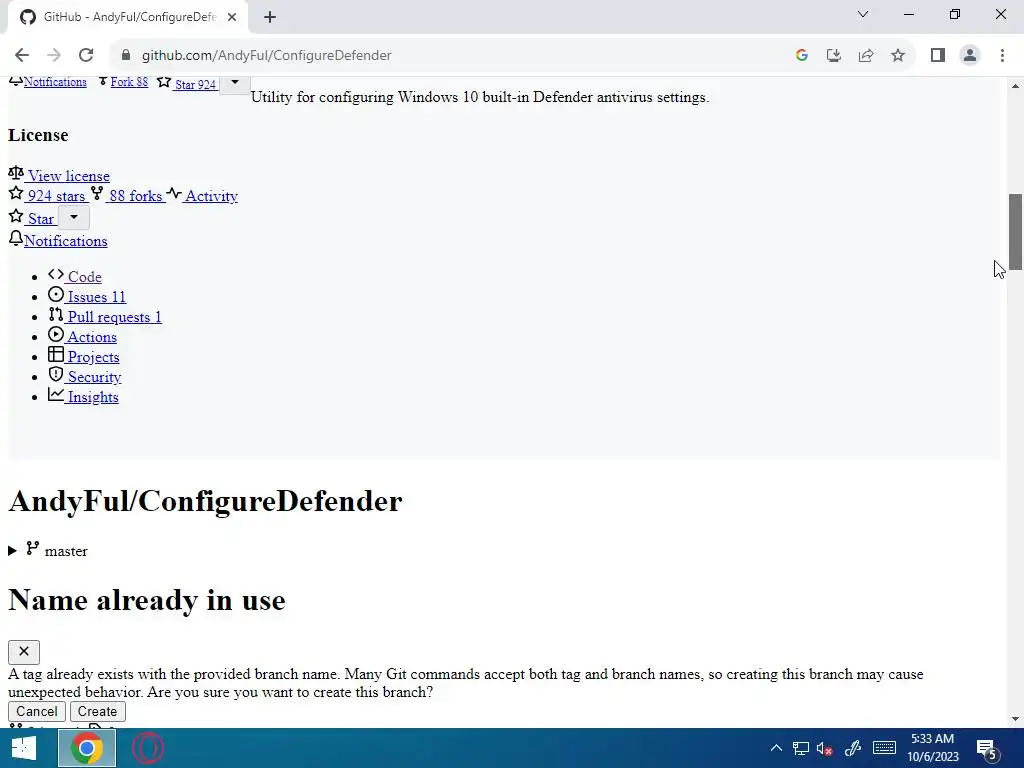The height and width of the screenshot is (768, 1024).
Task: Click the Create branch button
Action: (97, 711)
